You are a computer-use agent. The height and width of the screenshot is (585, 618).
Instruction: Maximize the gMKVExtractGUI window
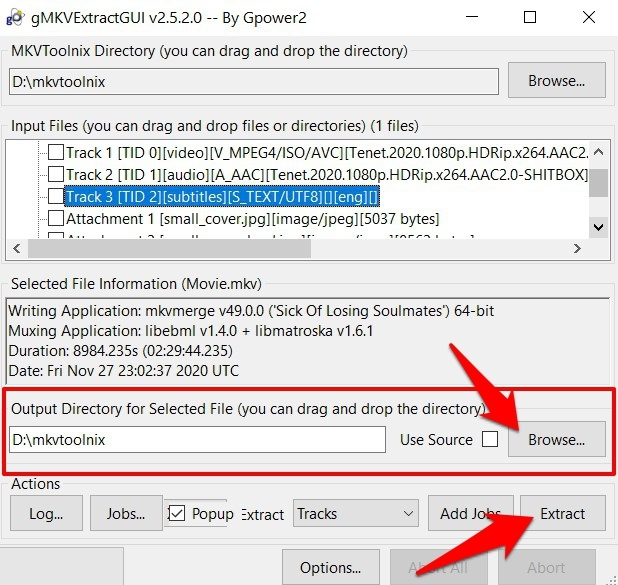530,17
